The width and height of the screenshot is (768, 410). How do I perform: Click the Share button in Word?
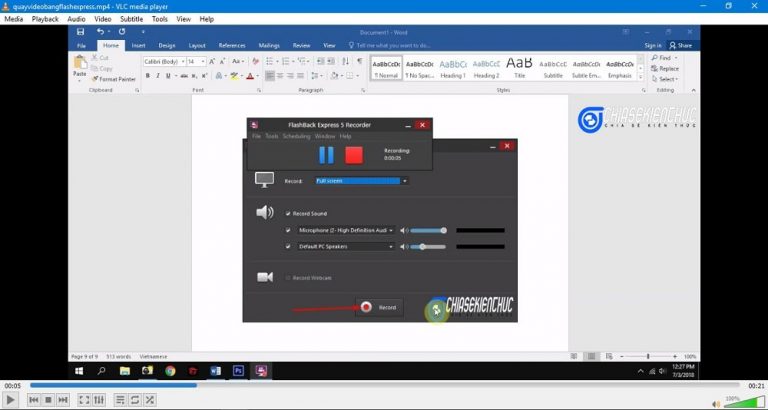pos(681,46)
